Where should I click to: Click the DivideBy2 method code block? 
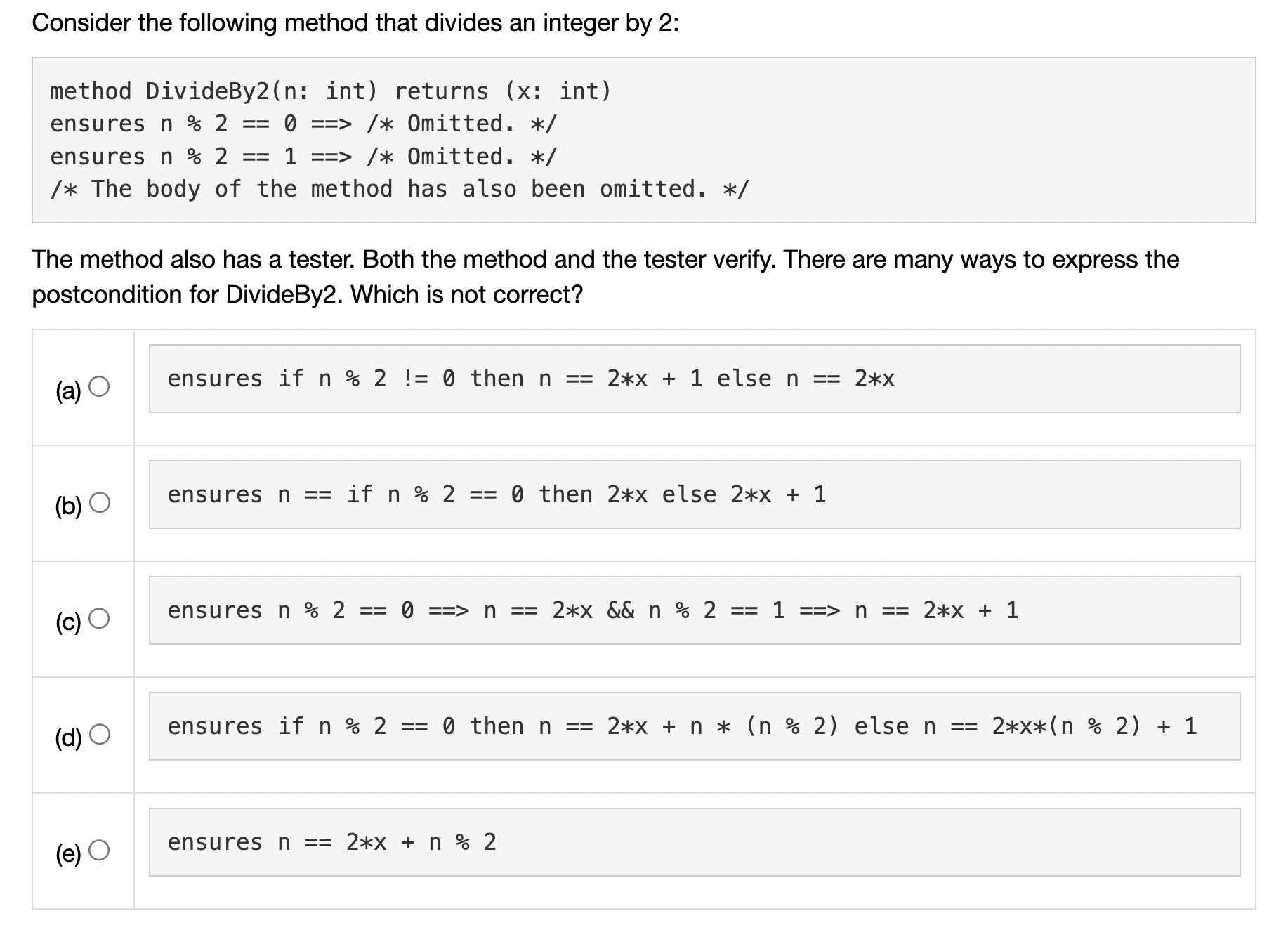(644, 139)
